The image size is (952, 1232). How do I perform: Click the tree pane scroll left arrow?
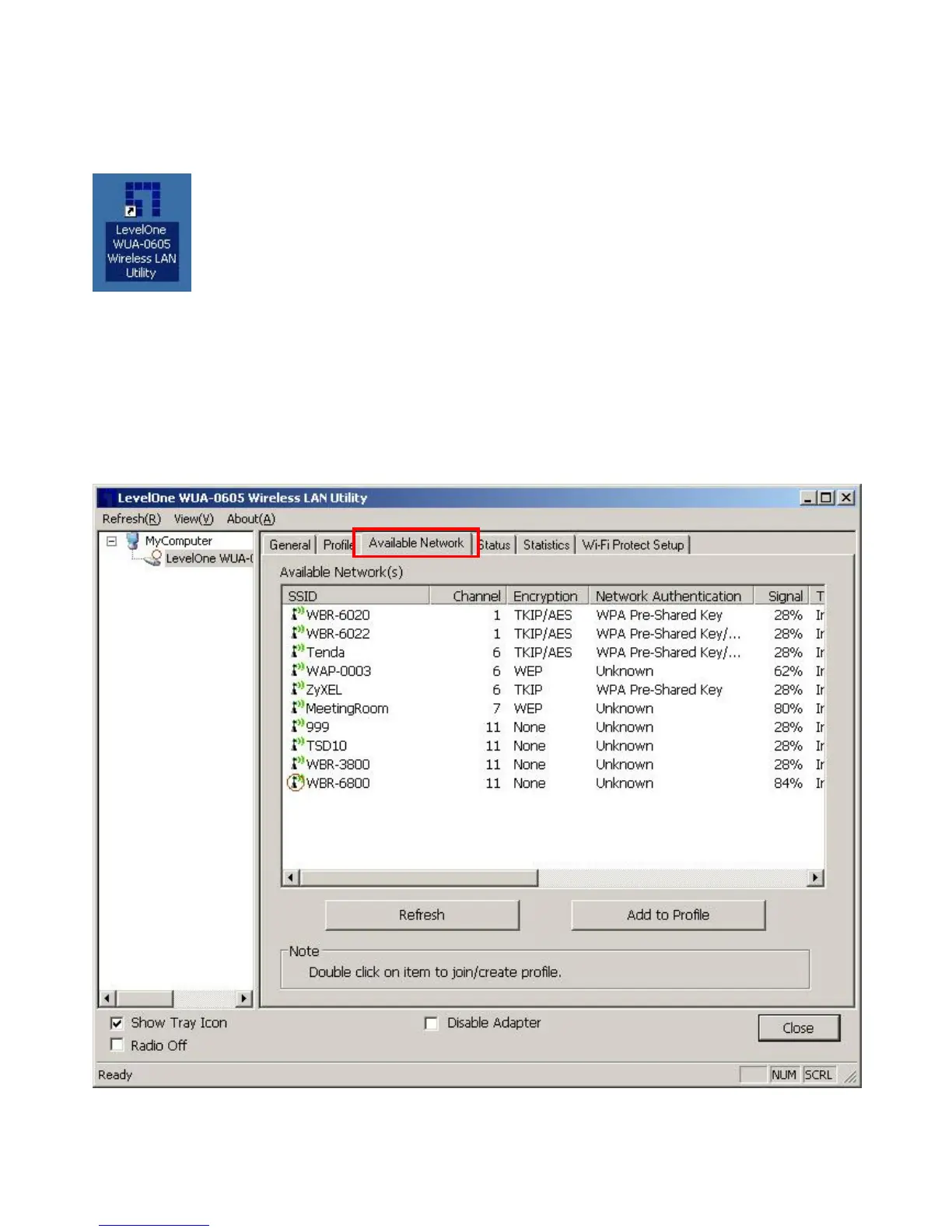click(108, 998)
